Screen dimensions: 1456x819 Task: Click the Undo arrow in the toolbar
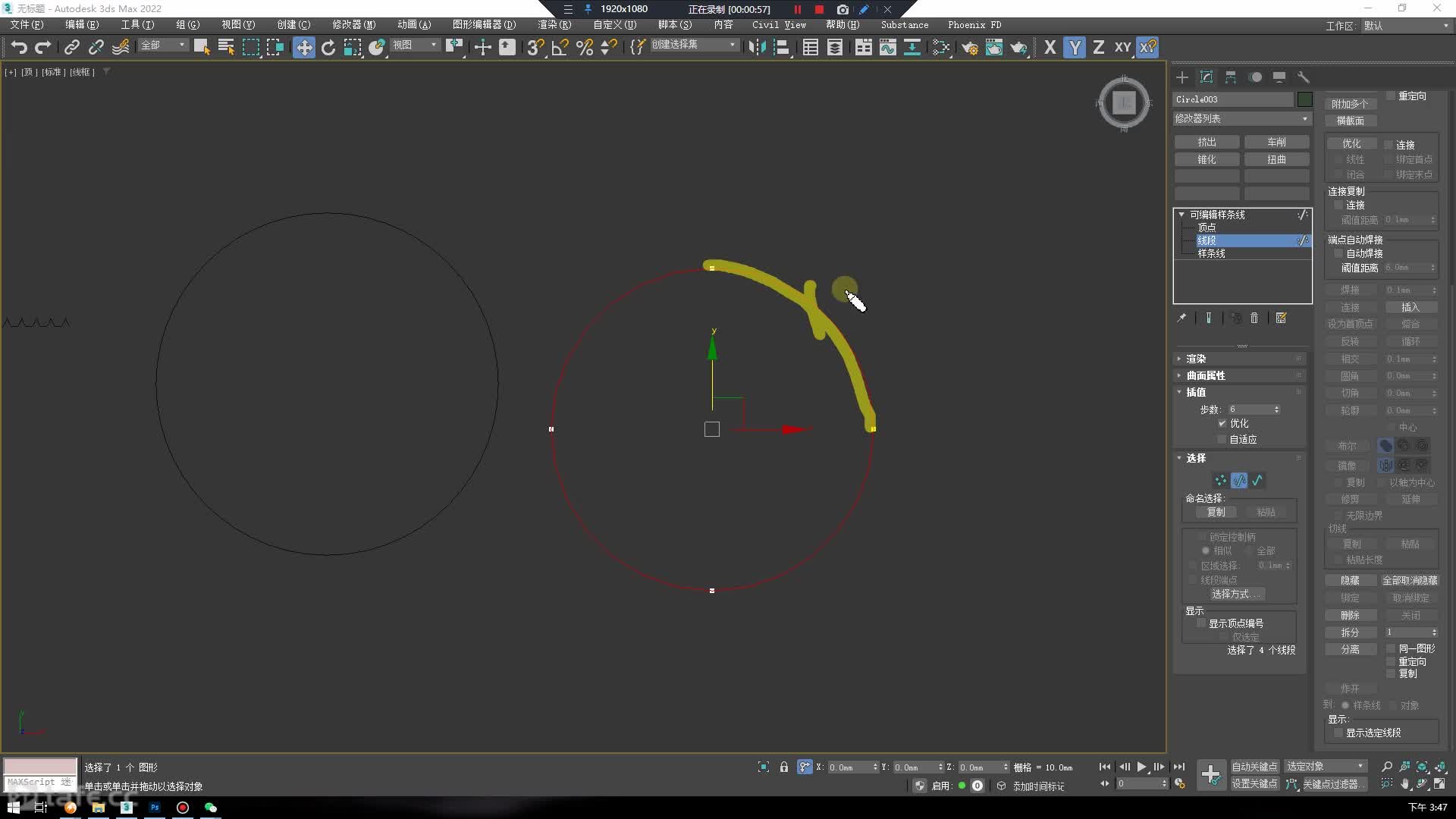tap(19, 47)
